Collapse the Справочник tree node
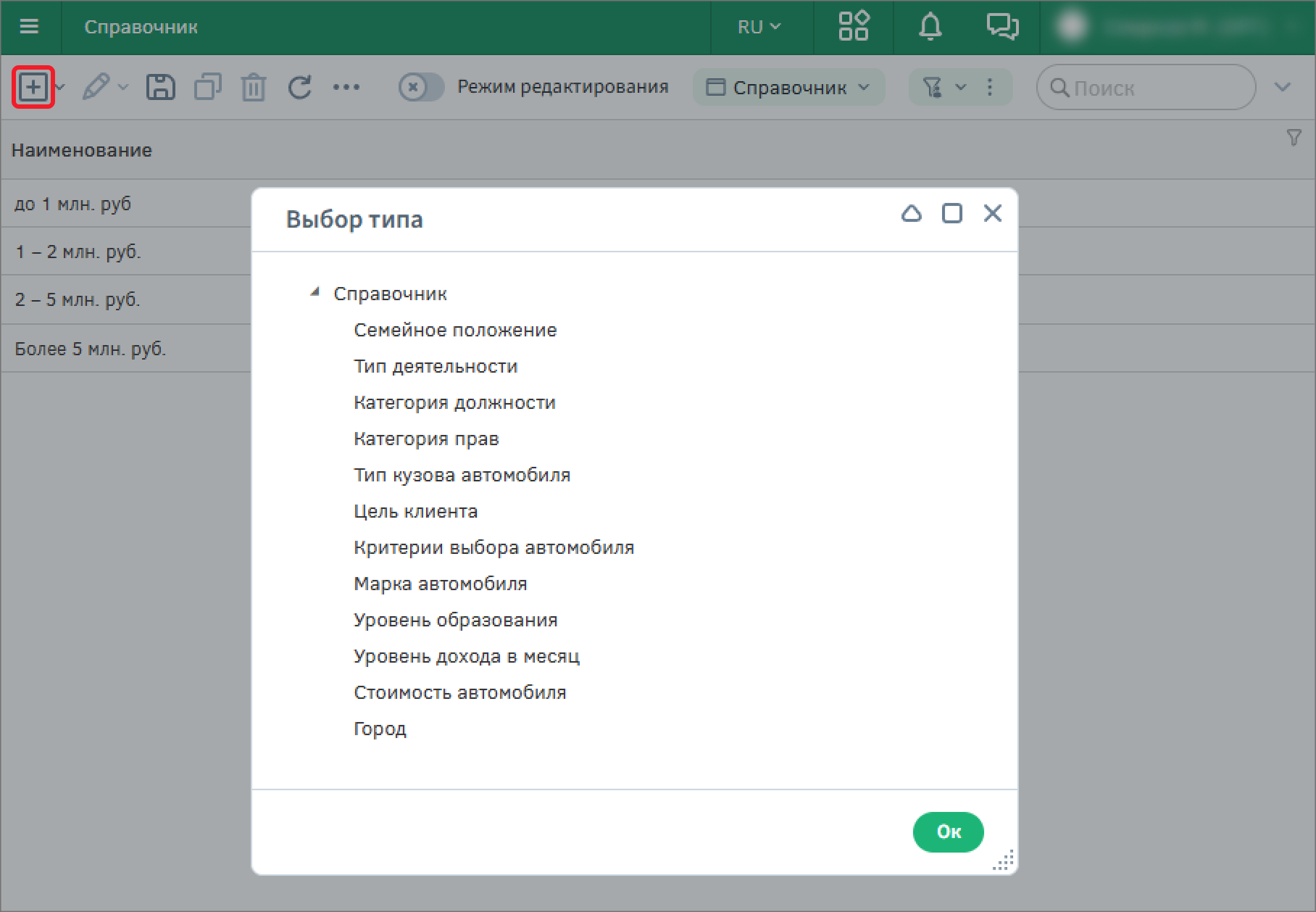The image size is (1316, 912). (315, 293)
